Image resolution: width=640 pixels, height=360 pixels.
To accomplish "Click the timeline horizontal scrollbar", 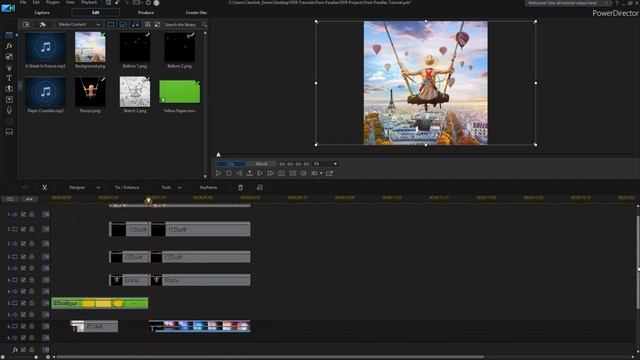I will point(269,357).
